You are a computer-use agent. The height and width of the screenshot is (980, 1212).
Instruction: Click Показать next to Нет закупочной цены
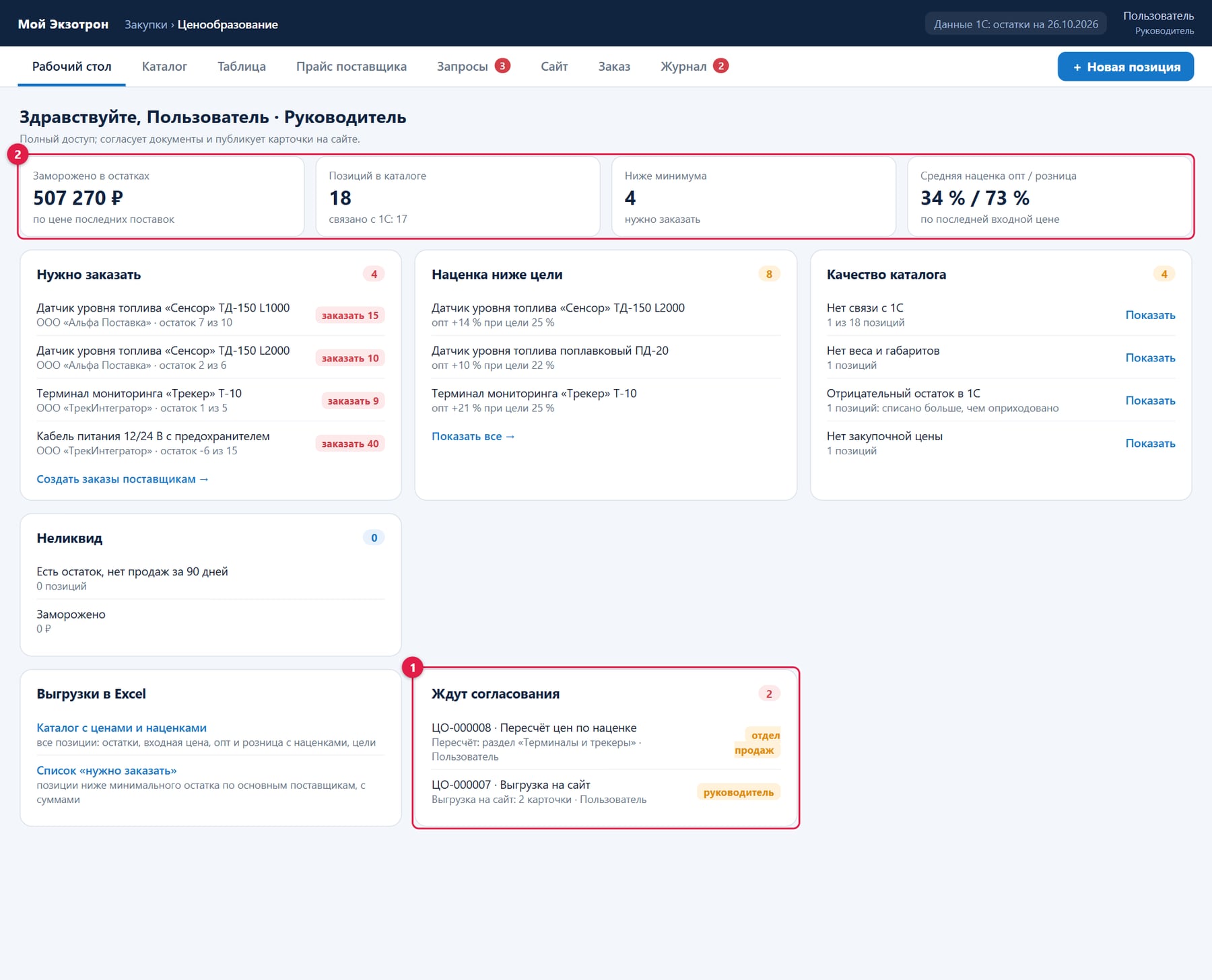(x=1150, y=444)
